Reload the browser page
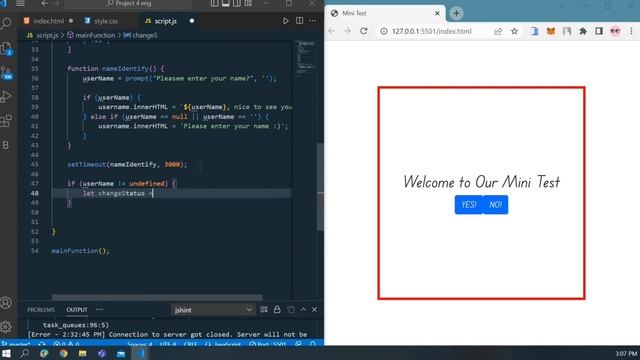 point(364,31)
